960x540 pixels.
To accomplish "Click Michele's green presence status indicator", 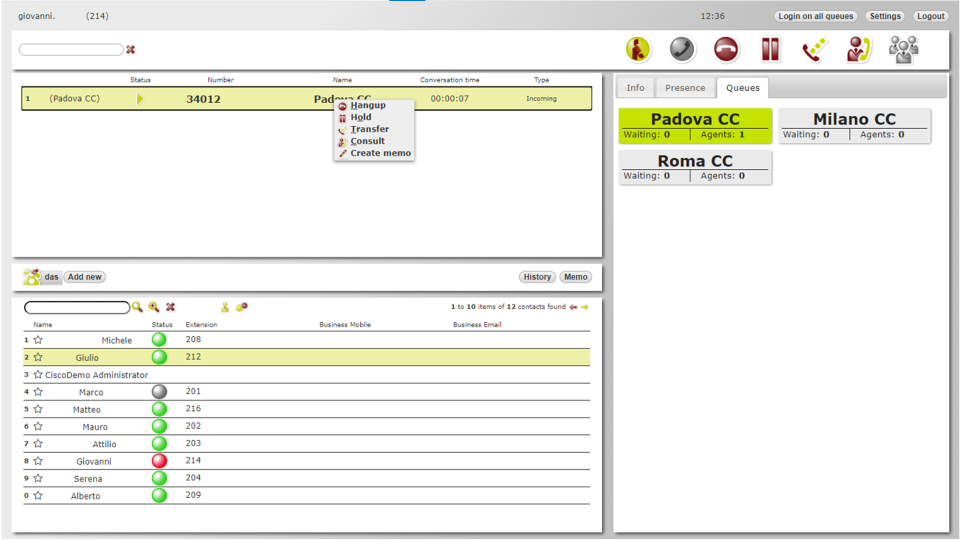I will tap(159, 340).
